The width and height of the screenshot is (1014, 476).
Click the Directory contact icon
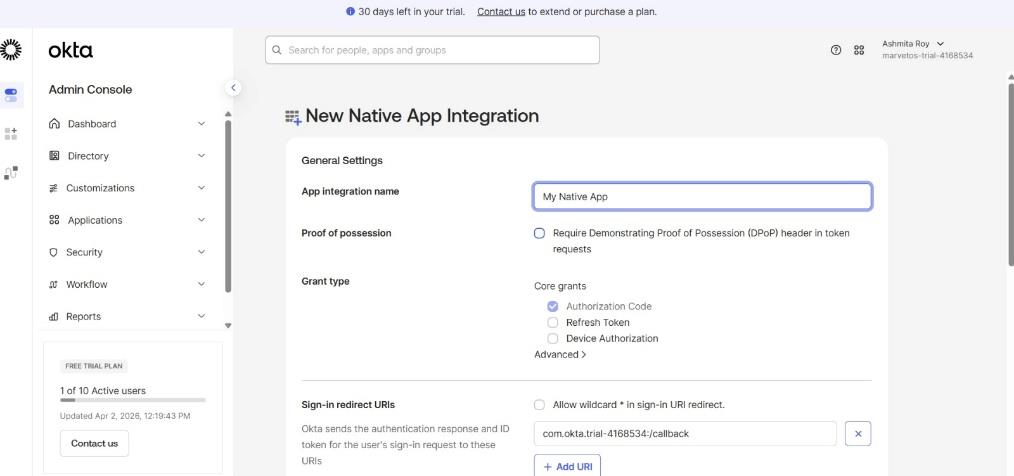tap(54, 156)
